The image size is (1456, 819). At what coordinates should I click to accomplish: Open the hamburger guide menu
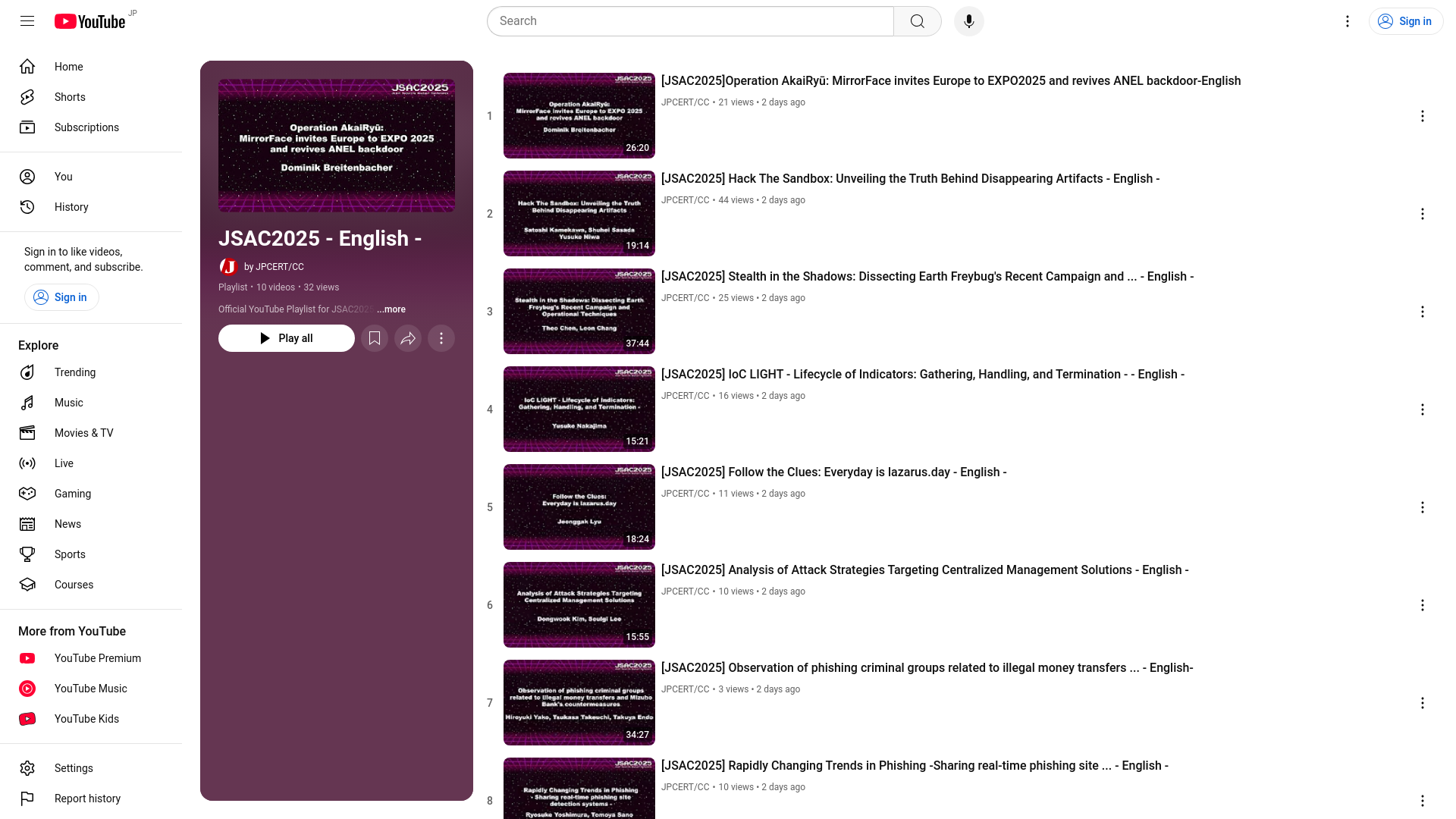(27, 21)
